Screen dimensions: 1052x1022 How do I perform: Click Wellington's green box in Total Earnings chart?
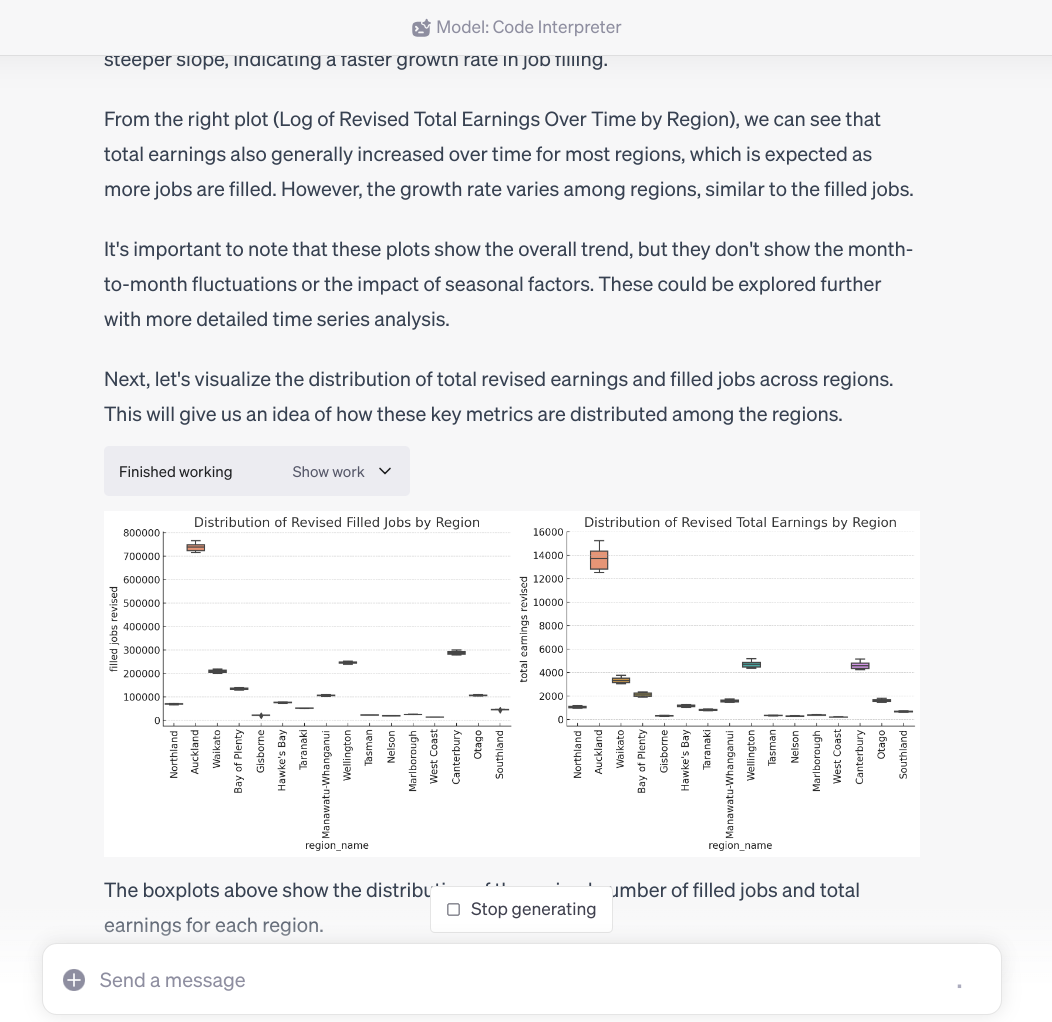751,664
